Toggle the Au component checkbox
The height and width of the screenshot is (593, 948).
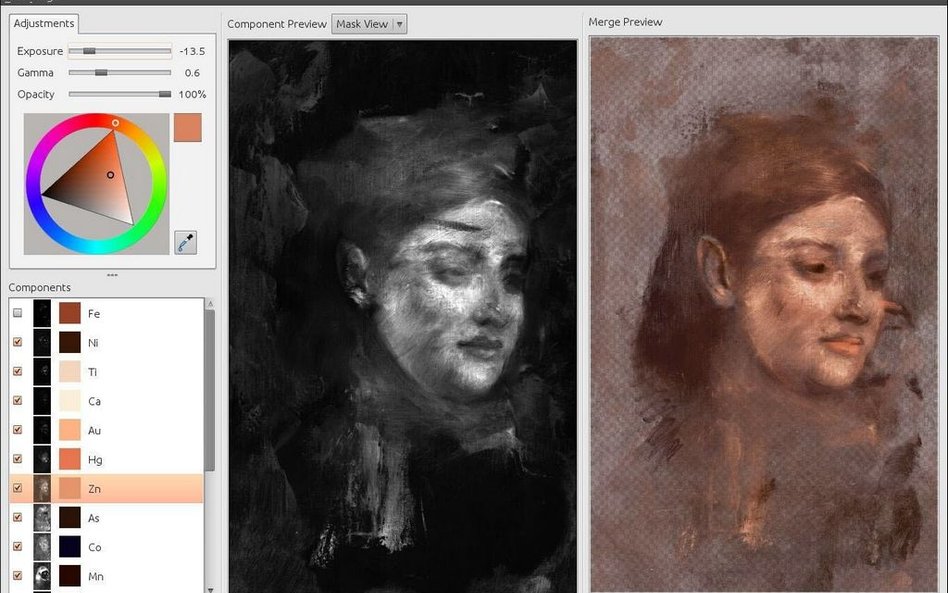click(18, 430)
